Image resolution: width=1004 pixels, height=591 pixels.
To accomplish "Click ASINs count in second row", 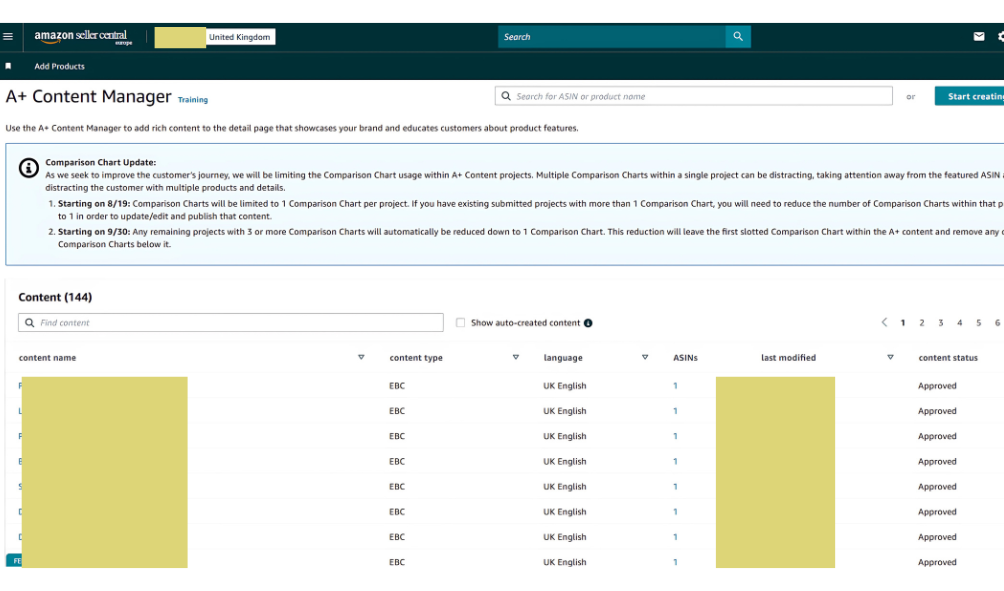I will (675, 411).
